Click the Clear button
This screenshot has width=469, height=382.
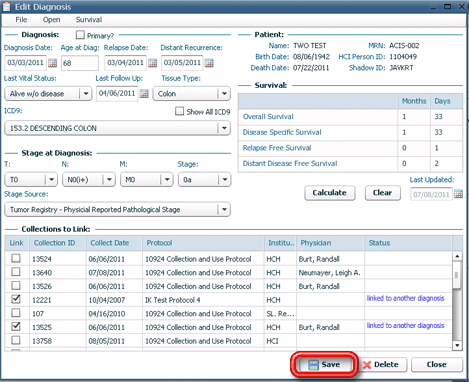[x=382, y=193]
